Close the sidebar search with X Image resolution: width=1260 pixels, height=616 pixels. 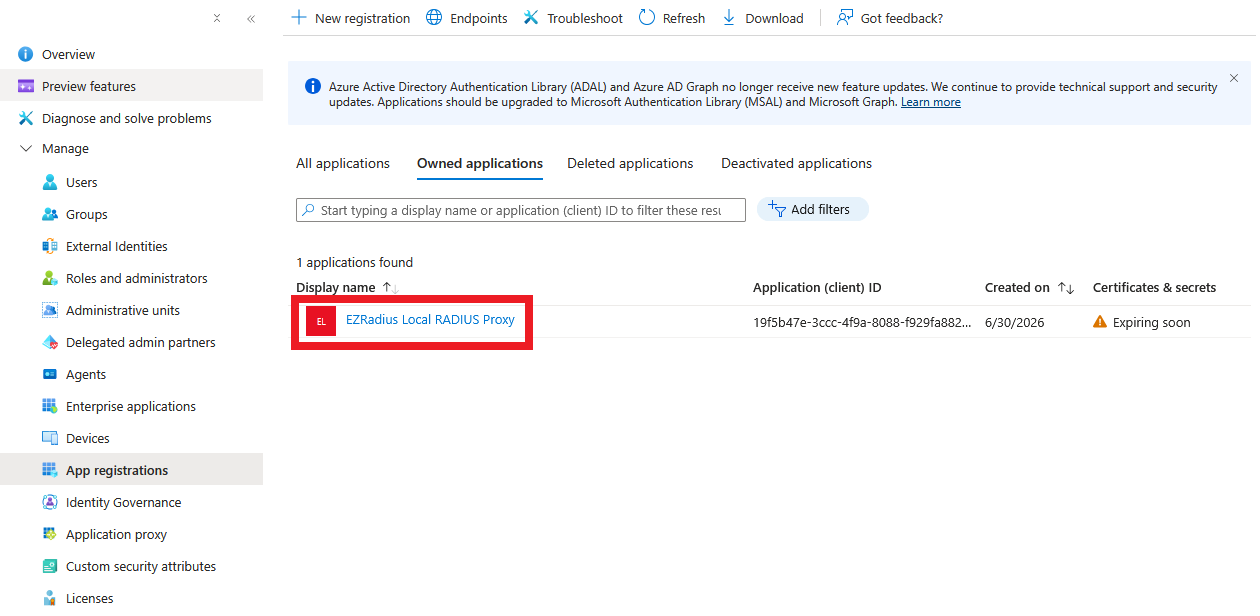(217, 18)
